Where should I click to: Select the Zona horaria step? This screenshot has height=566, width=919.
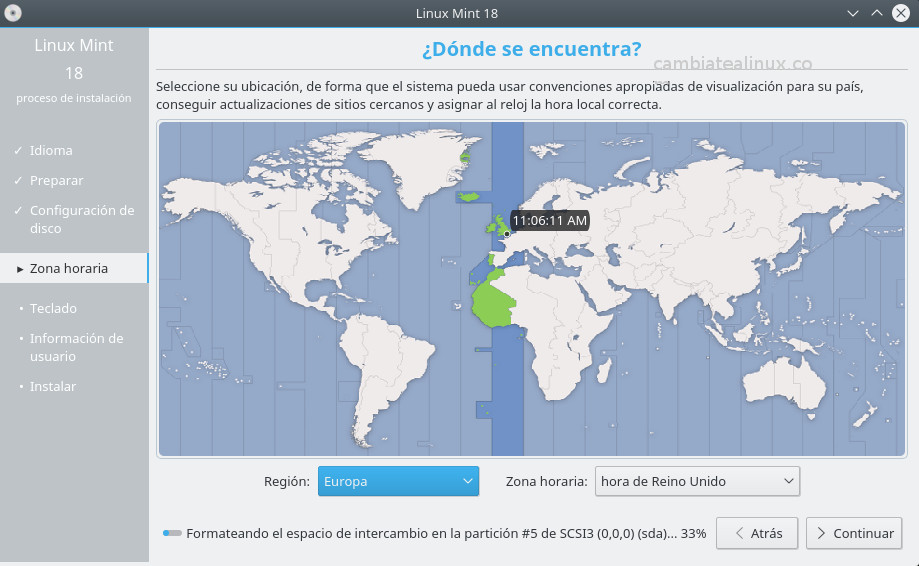coord(74,268)
